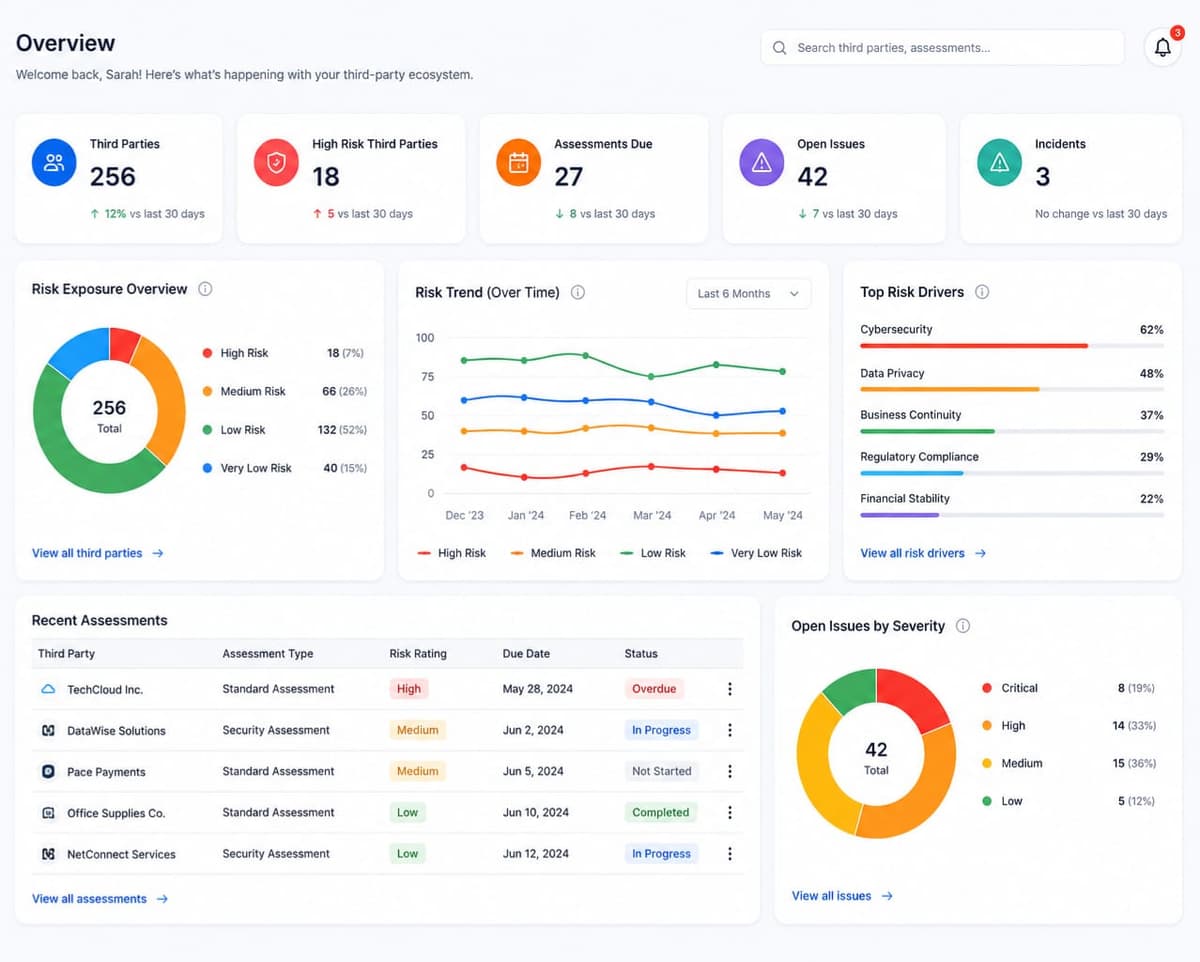Screen dimensions: 1200x962
Task: Sort by Assessment Type column header
Action: [x=268, y=654]
